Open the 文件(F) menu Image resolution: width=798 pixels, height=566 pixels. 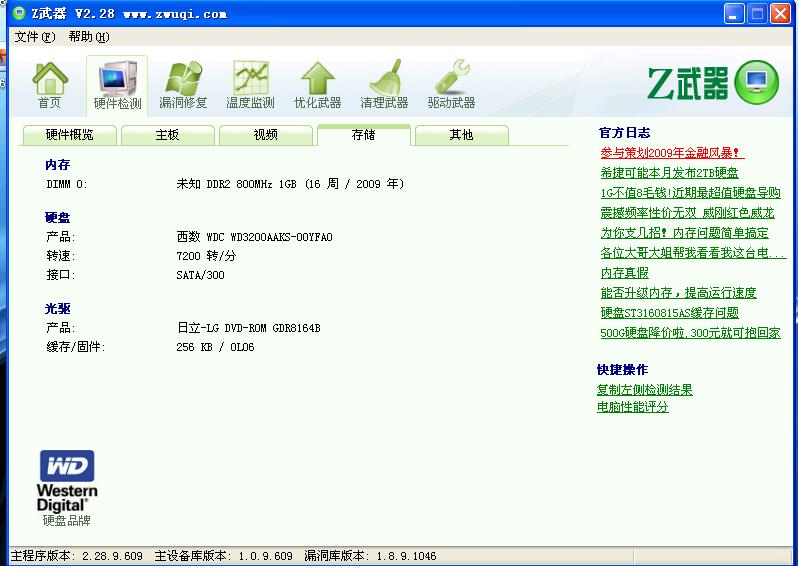point(35,37)
